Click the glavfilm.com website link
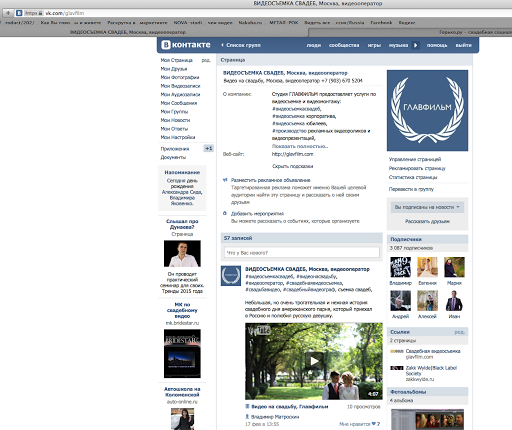This screenshot has width=512, height=430. [x=292, y=154]
